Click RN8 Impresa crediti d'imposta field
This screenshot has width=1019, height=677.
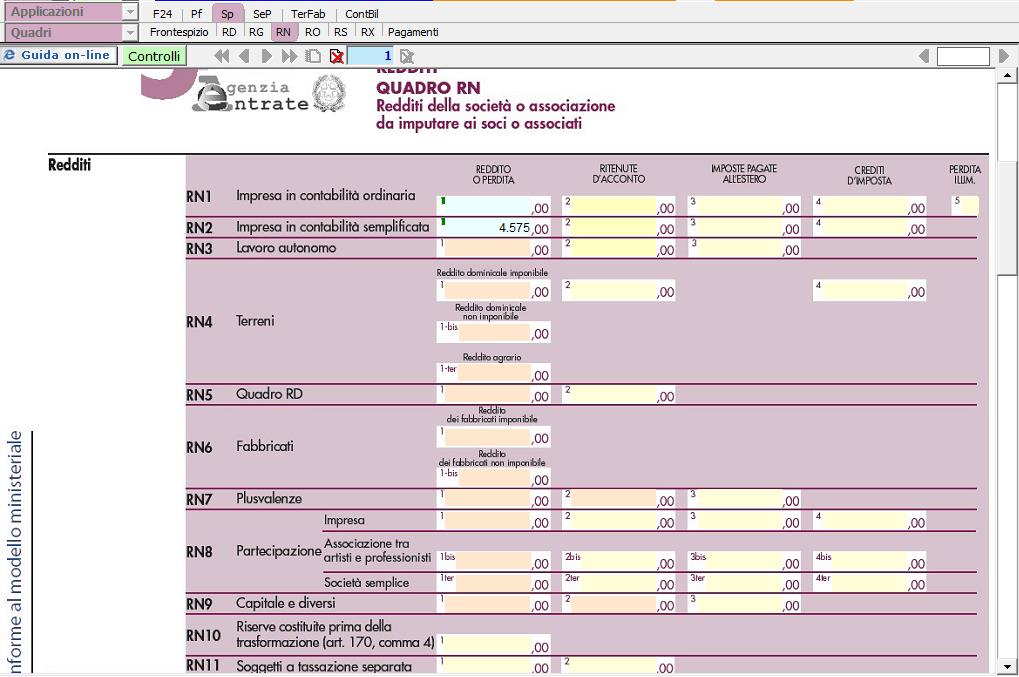(870, 520)
